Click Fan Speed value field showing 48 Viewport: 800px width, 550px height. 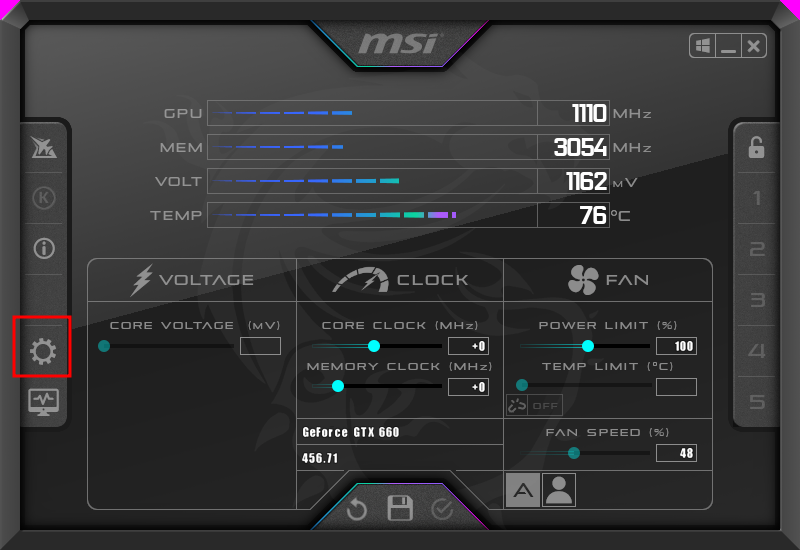[x=677, y=453]
